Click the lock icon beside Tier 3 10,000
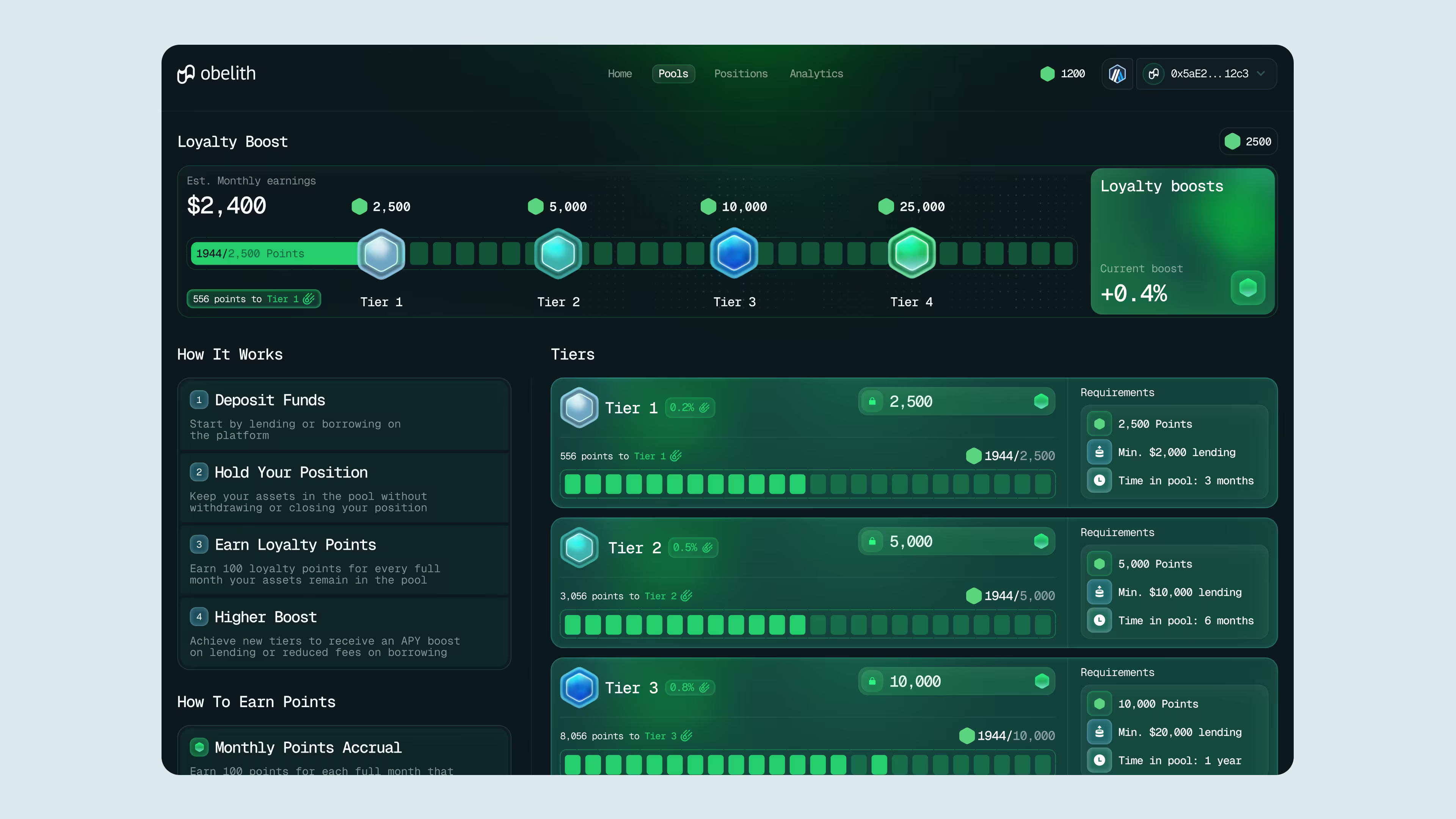Image resolution: width=1456 pixels, height=819 pixels. (872, 681)
